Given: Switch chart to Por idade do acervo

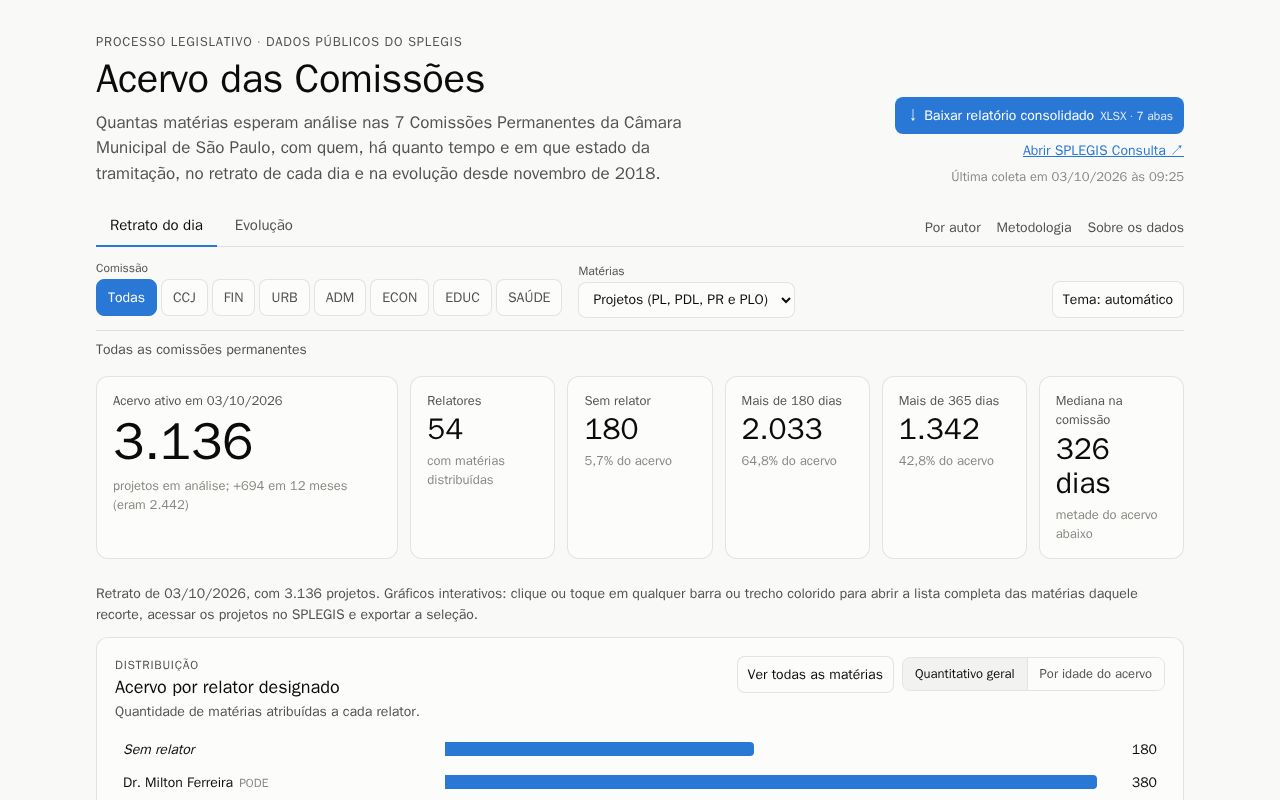Looking at the screenshot, I should coord(1095,674).
